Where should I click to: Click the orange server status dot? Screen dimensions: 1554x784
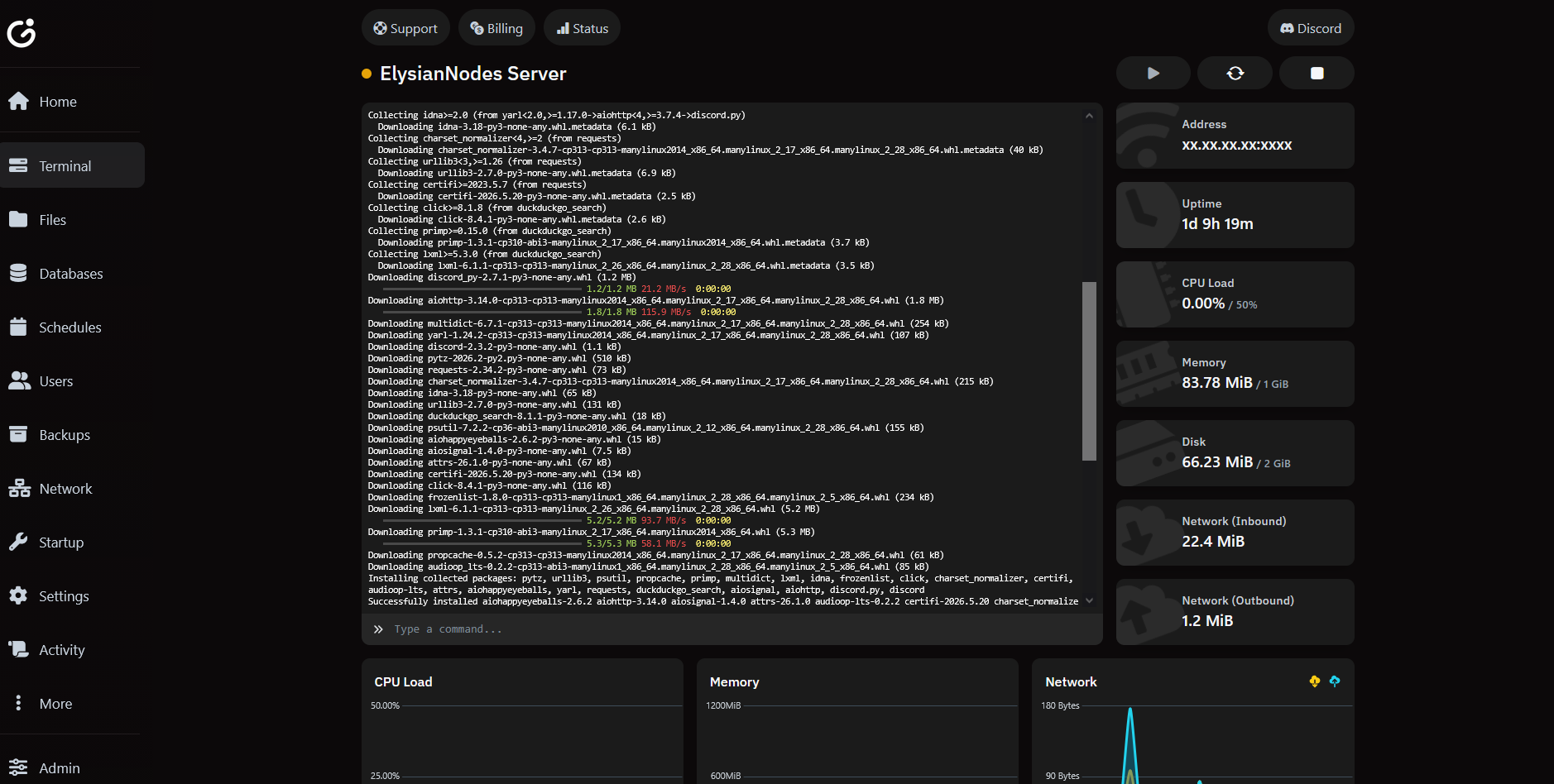(x=367, y=74)
